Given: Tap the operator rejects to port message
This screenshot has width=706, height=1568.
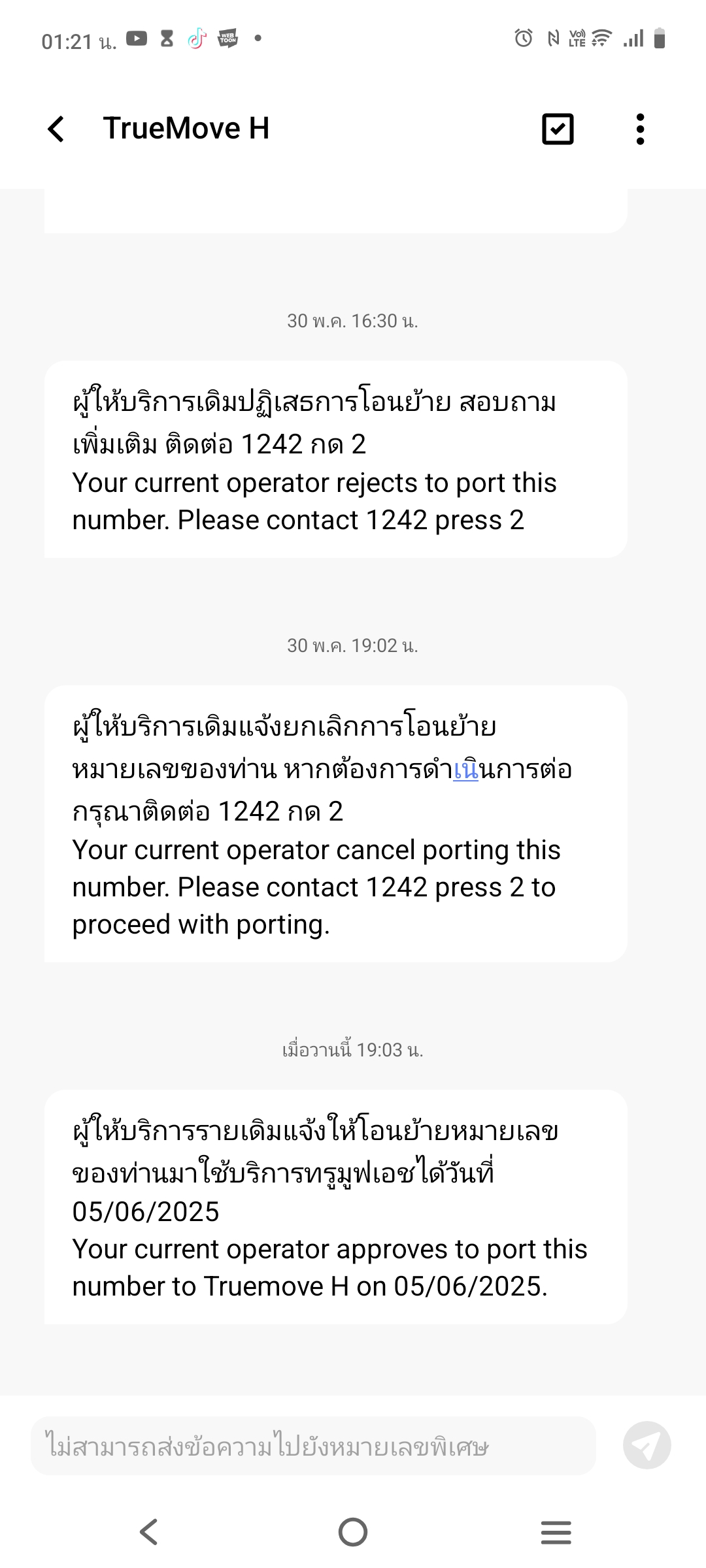Looking at the screenshot, I should point(336,459).
